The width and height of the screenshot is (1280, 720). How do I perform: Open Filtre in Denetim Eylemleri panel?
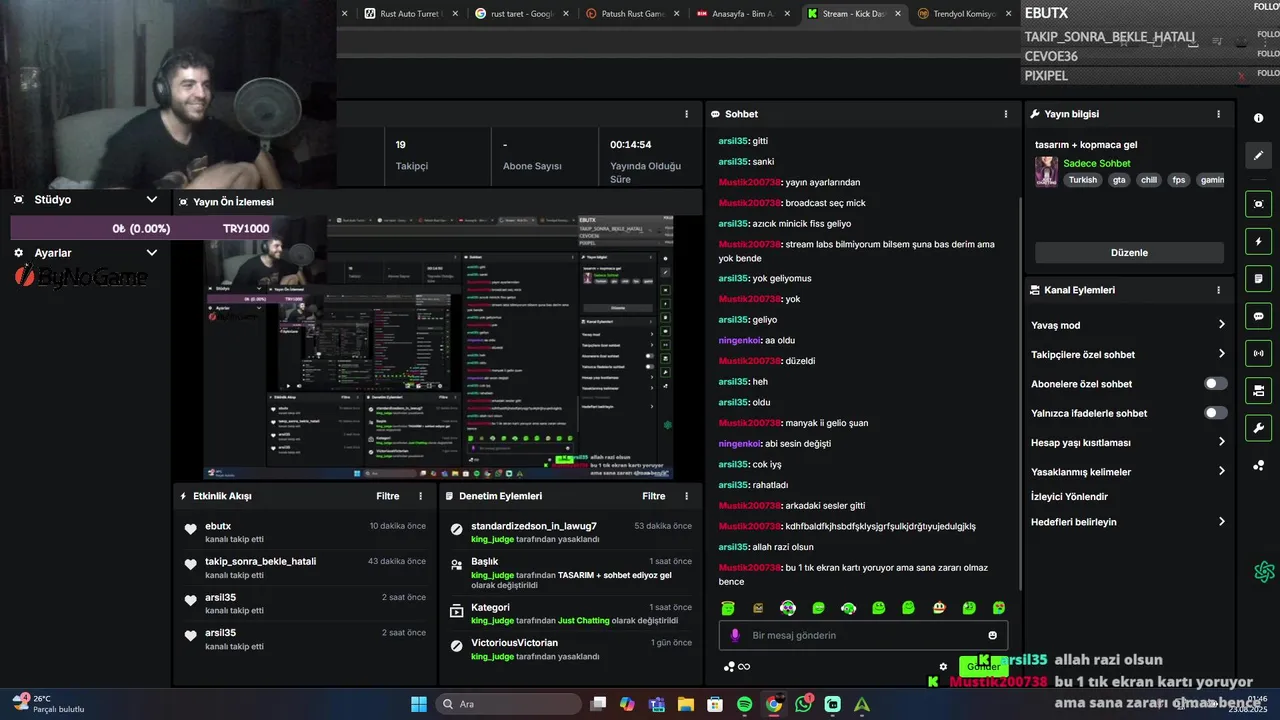pyautogui.click(x=654, y=496)
